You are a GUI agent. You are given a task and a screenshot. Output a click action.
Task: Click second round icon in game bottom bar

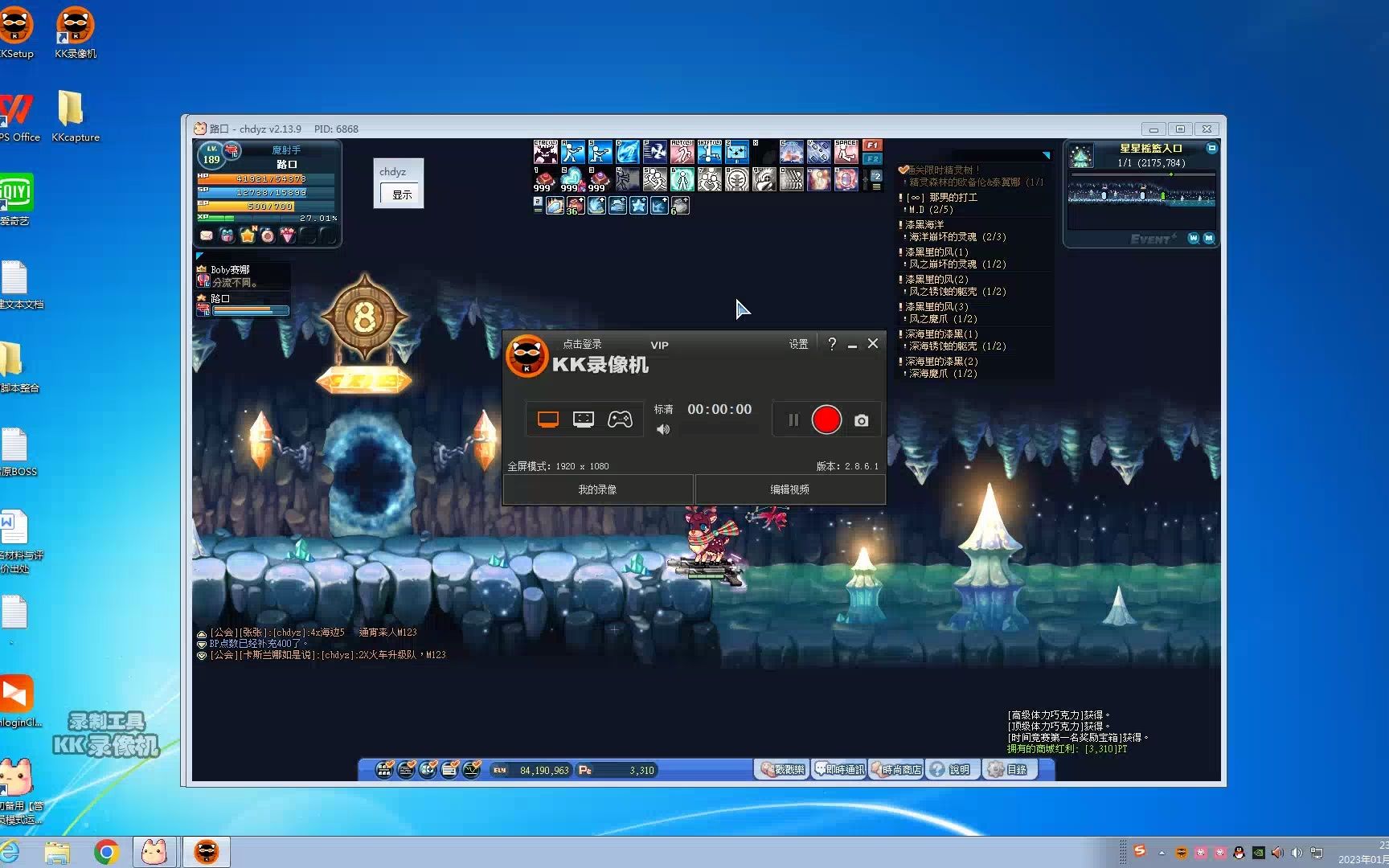406,769
